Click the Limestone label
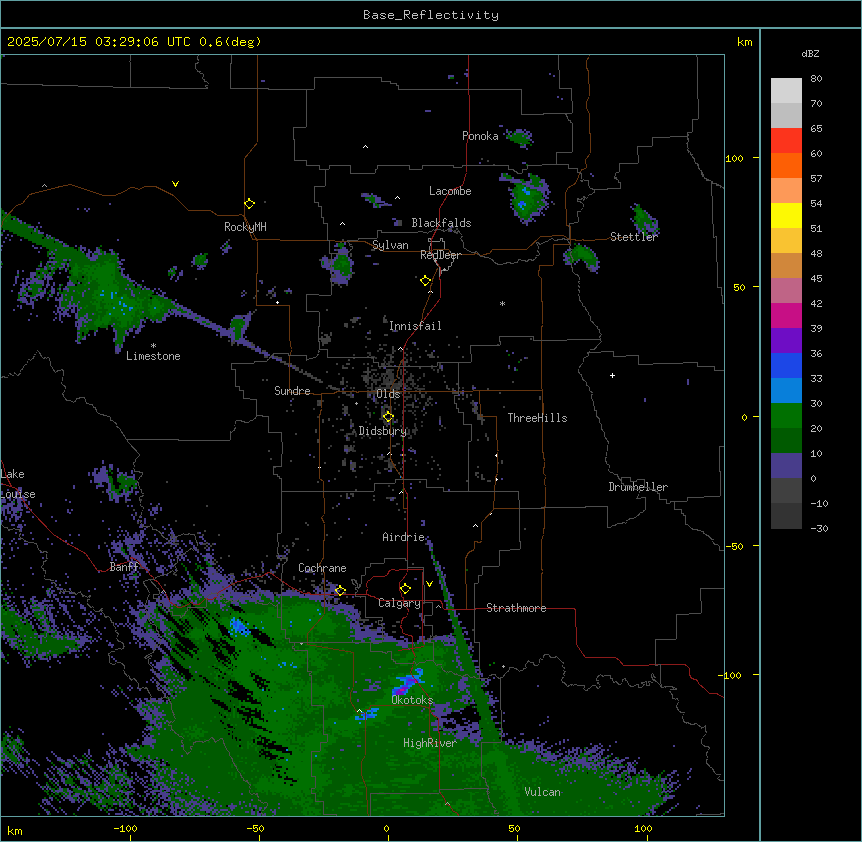The height and width of the screenshot is (842, 862). click(153, 356)
